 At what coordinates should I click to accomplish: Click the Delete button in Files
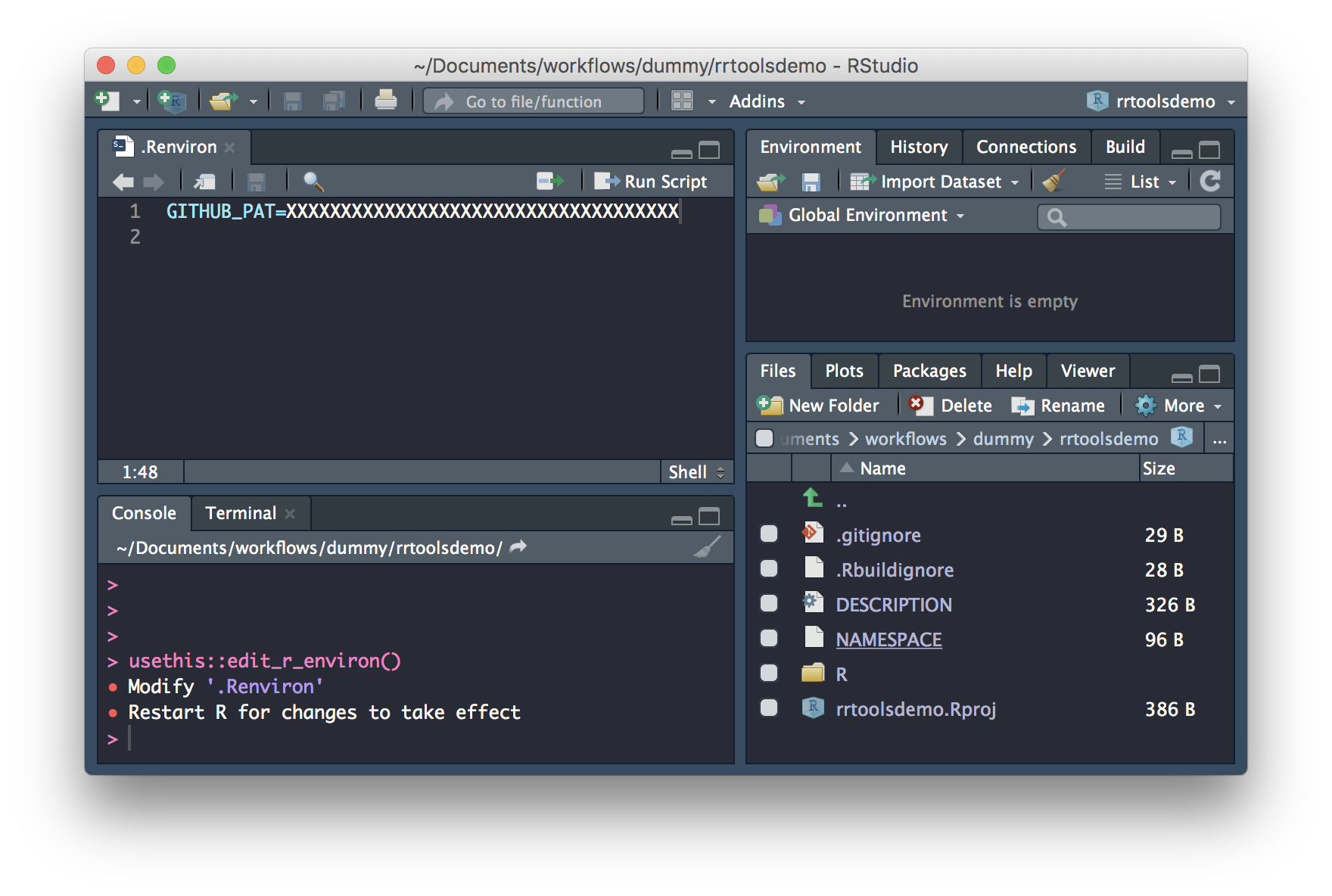coord(951,406)
